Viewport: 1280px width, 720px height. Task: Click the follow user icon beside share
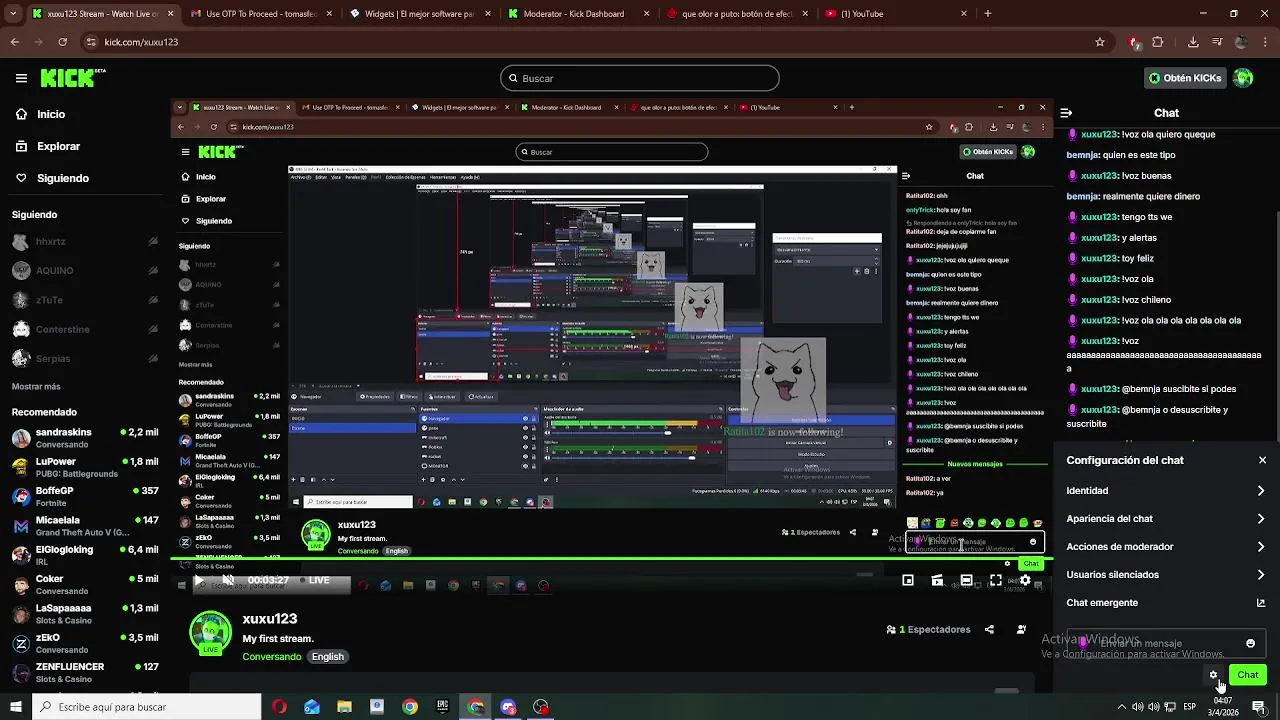click(1021, 630)
